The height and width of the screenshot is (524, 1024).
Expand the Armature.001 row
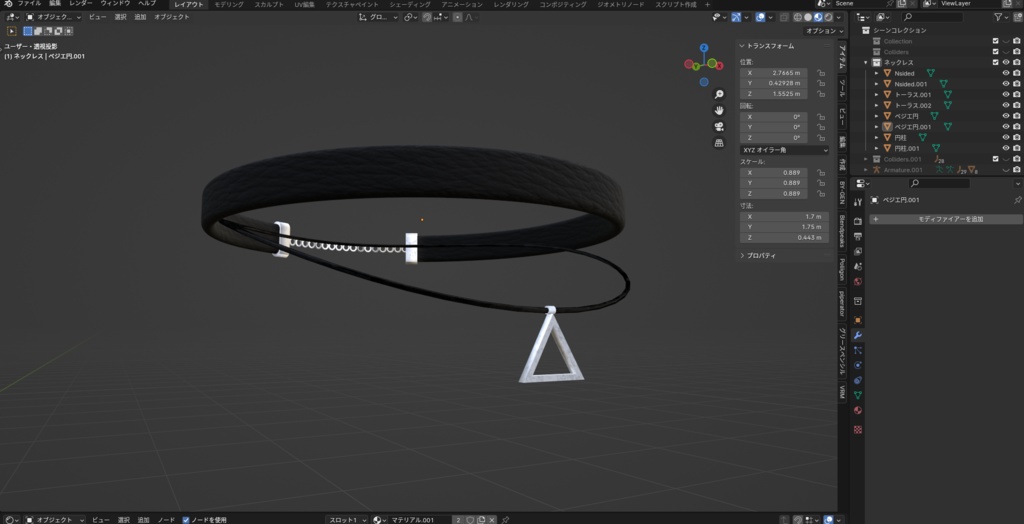tap(866, 170)
